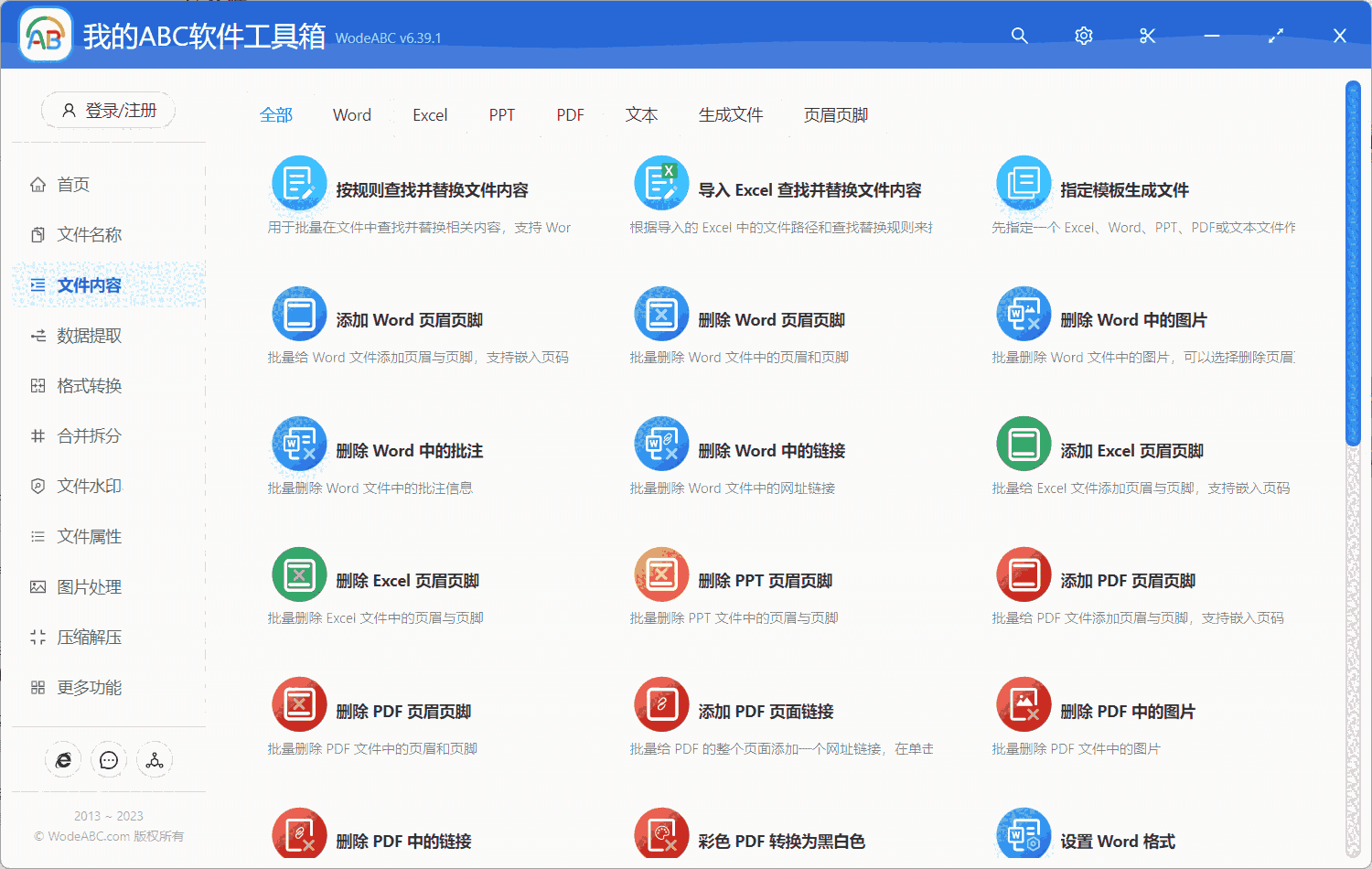This screenshot has width=1372, height=869.
Task: Switch to the 页眉页脚 tab
Action: coord(834,114)
